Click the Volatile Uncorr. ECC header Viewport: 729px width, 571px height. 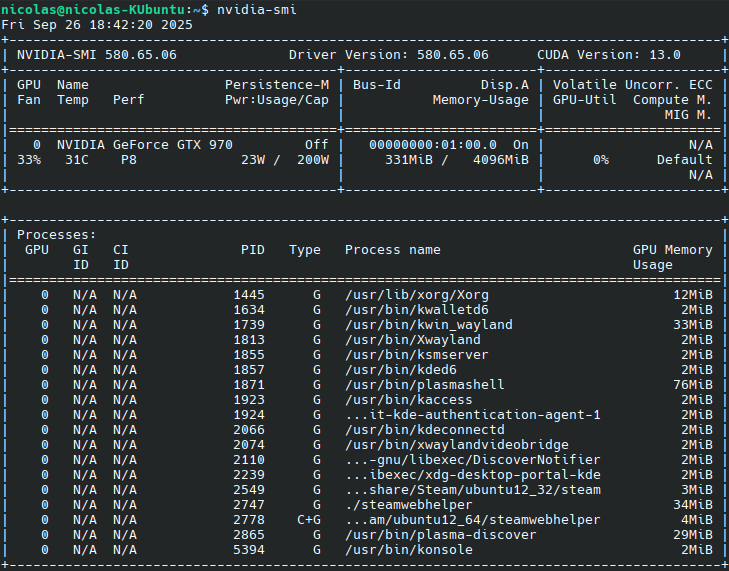point(632,85)
